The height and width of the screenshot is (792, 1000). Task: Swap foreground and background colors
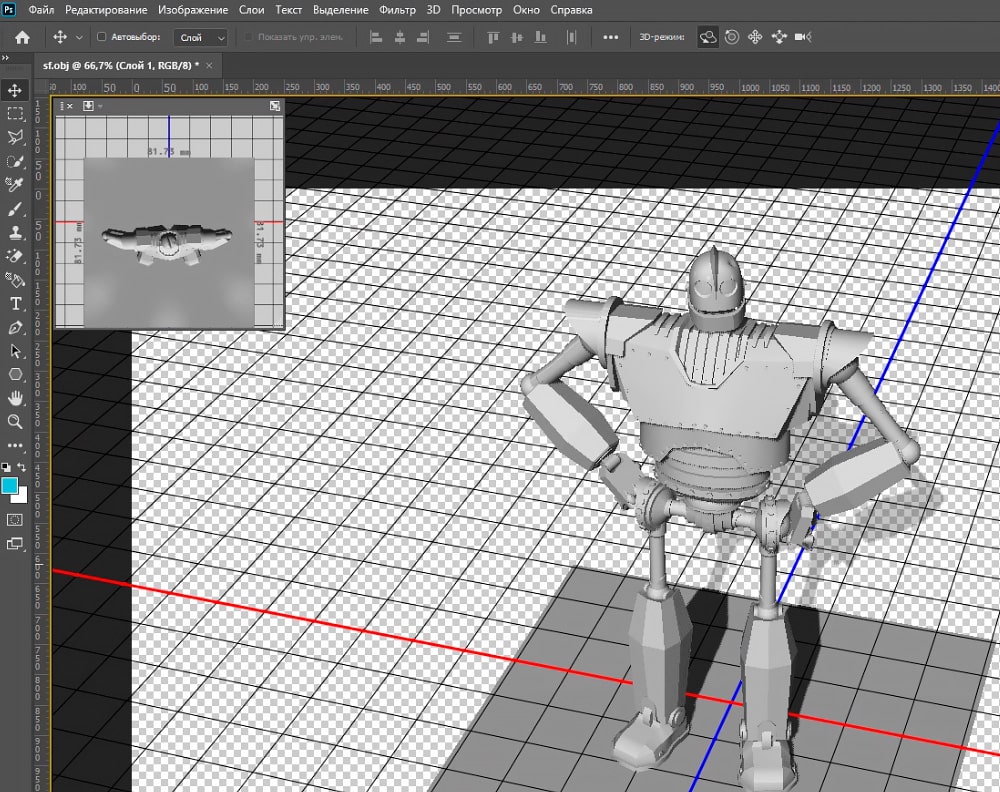(22, 467)
